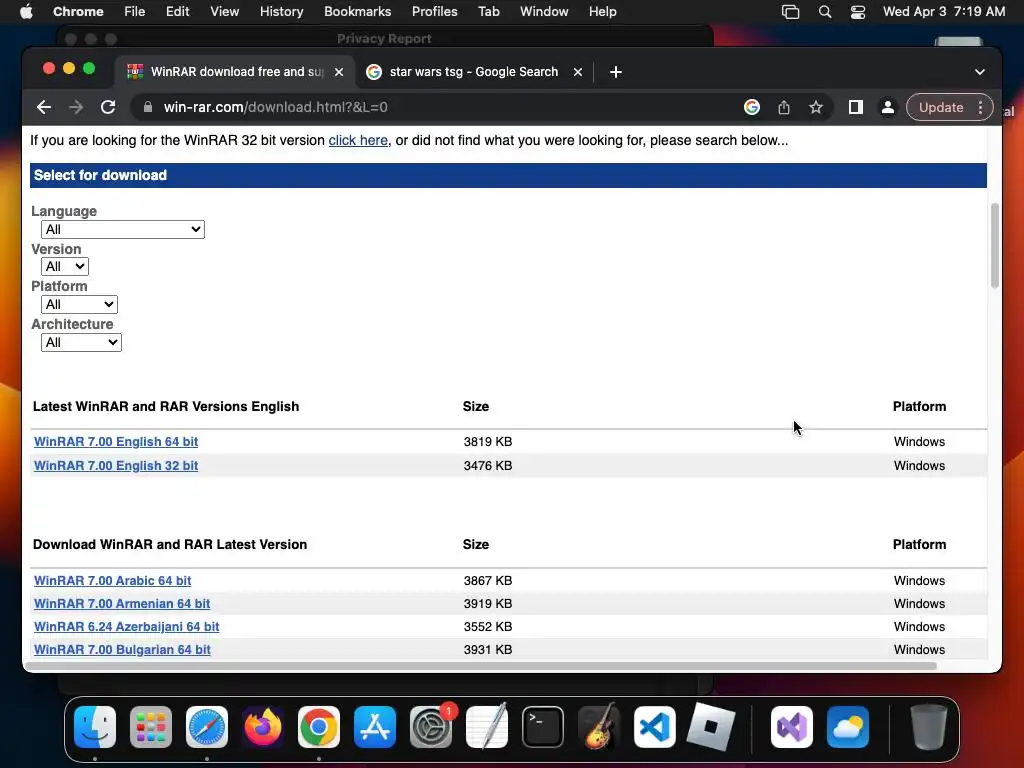The width and height of the screenshot is (1024, 768).
Task: Bookmark this page with star
Action: [816, 107]
